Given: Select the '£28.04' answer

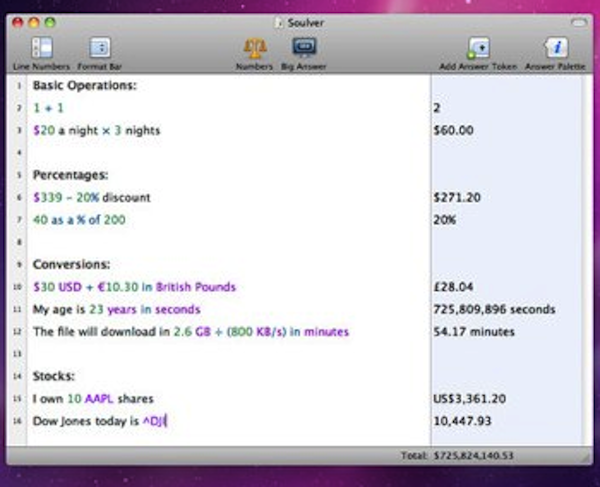Looking at the screenshot, I should click(x=453, y=287).
